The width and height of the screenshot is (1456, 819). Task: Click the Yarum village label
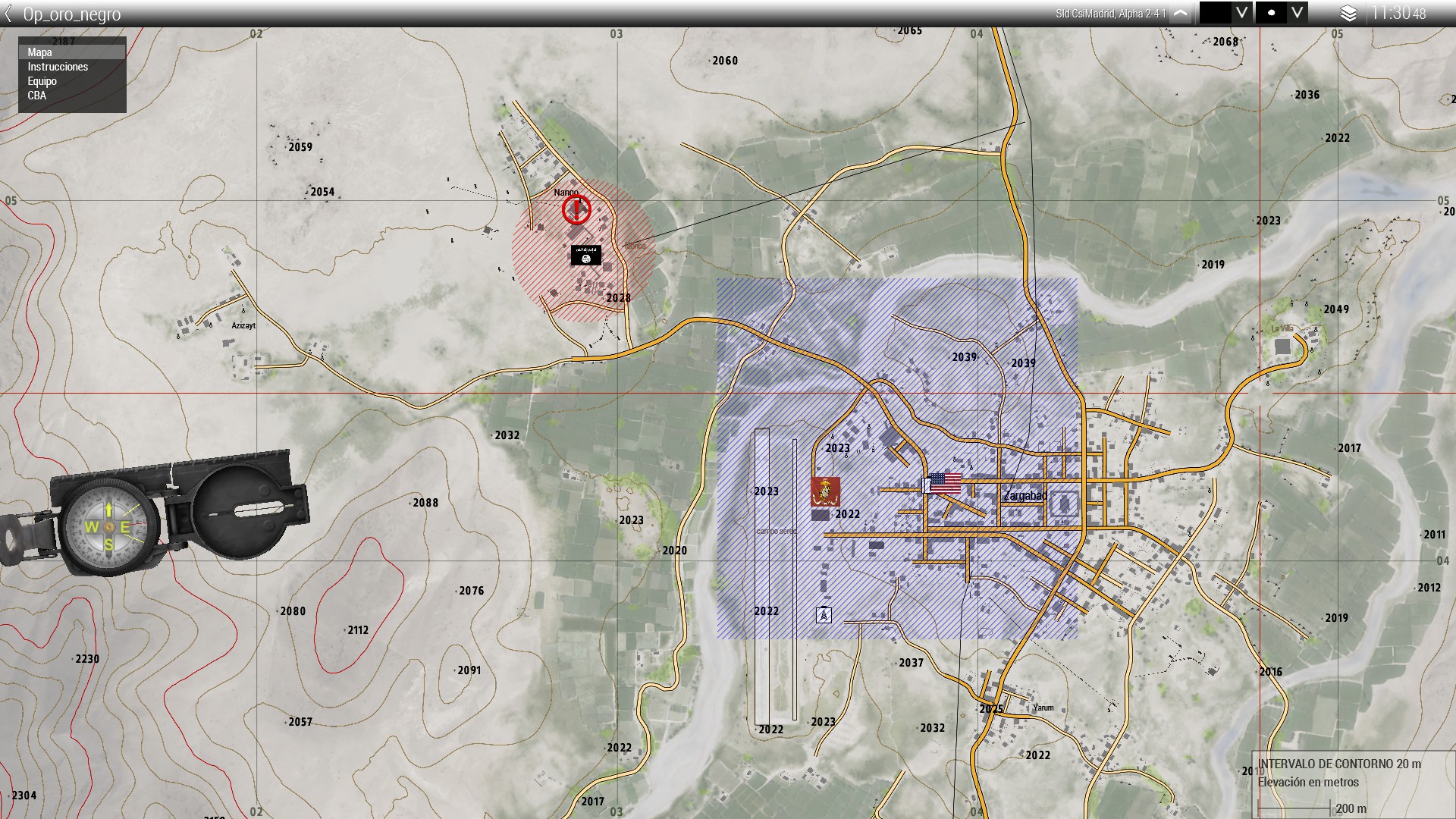coord(1043,708)
